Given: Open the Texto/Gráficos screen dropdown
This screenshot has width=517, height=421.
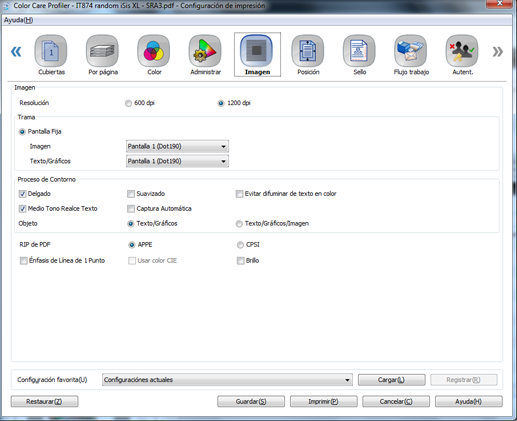Looking at the screenshot, I should (177, 161).
